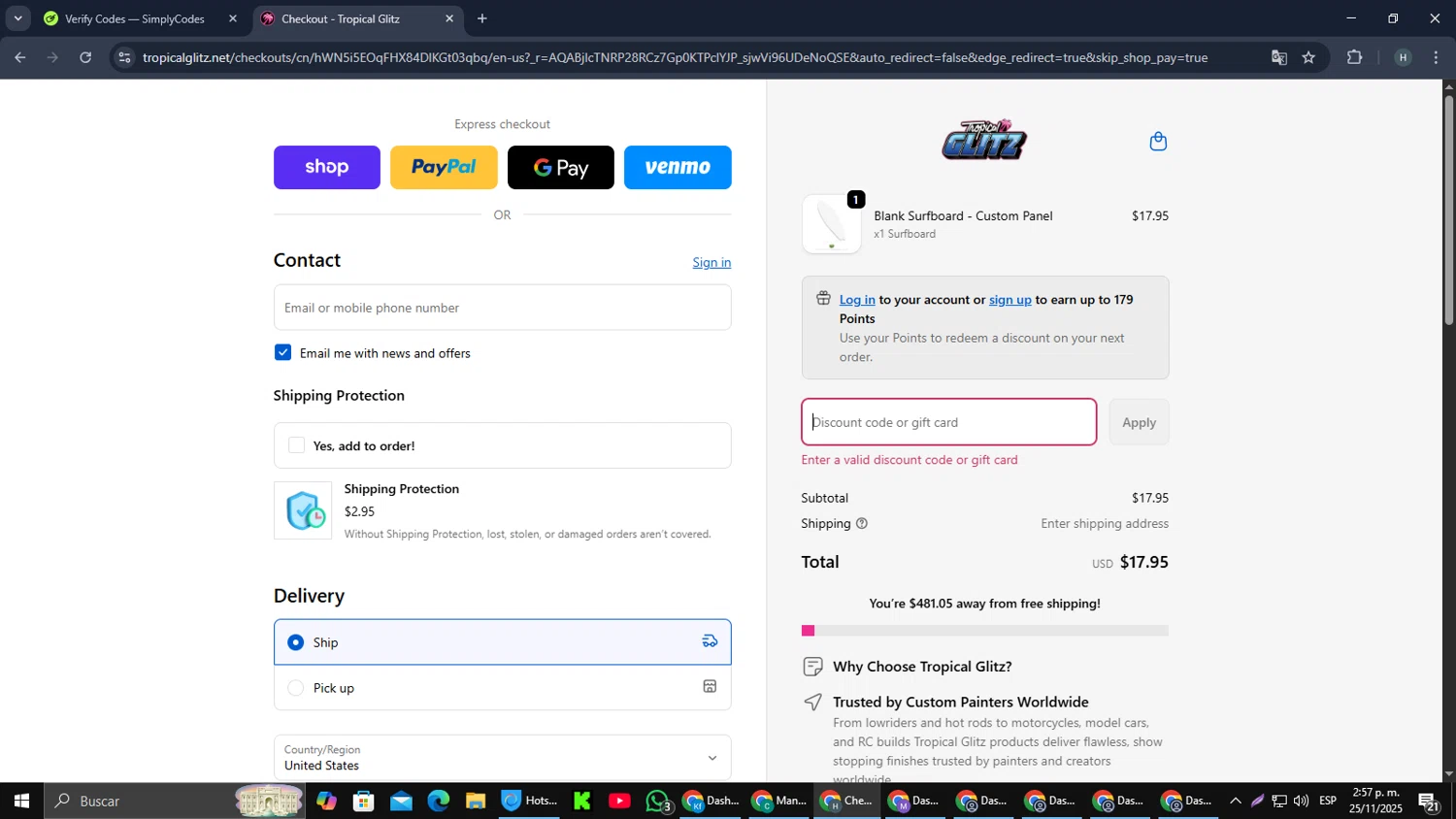Uncheck Email me with news and offers
The width and height of the screenshot is (1456, 819).
pos(282,352)
